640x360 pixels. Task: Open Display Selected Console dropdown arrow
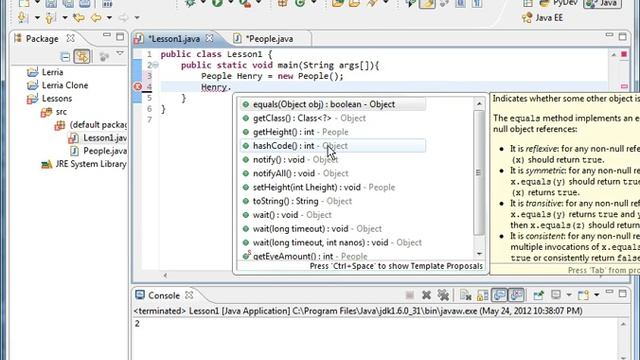(x=569, y=295)
